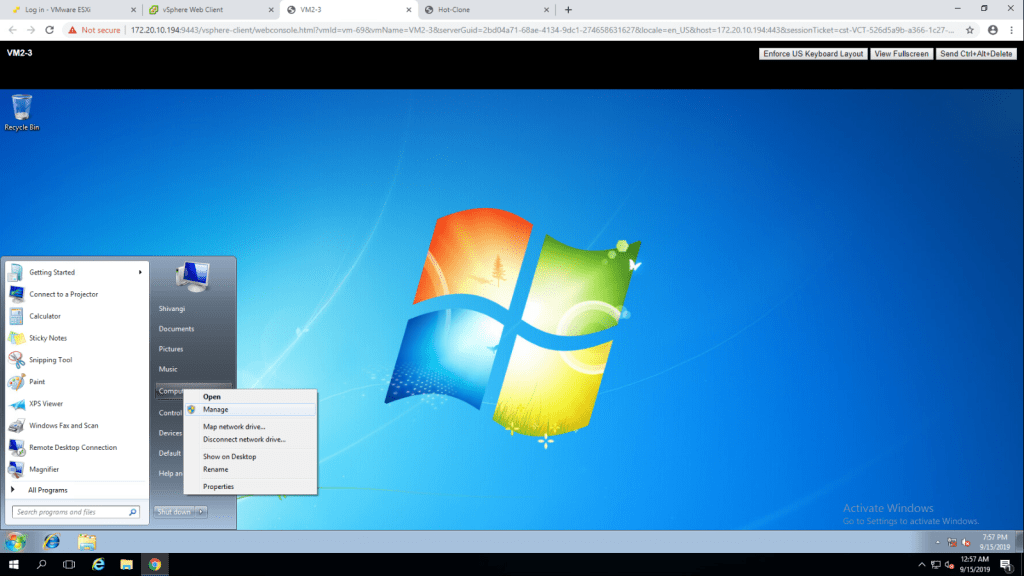The image size is (1024, 576).
Task: Click the Windows 7 Start orb
Action: click(16, 541)
